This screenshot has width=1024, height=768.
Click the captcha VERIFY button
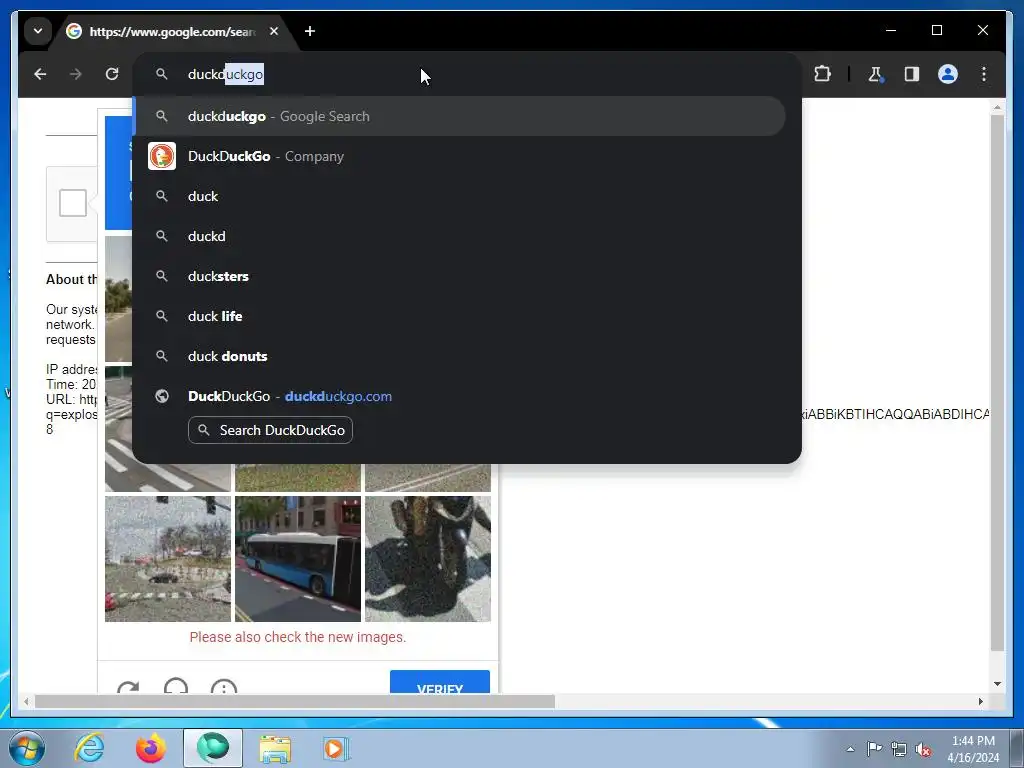440,682
